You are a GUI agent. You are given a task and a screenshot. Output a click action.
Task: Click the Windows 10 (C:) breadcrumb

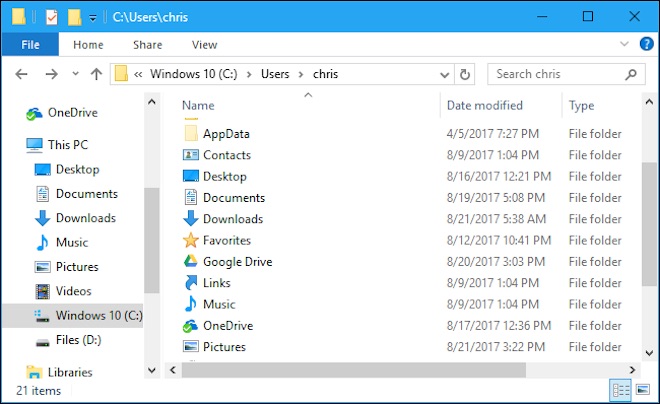(194, 74)
